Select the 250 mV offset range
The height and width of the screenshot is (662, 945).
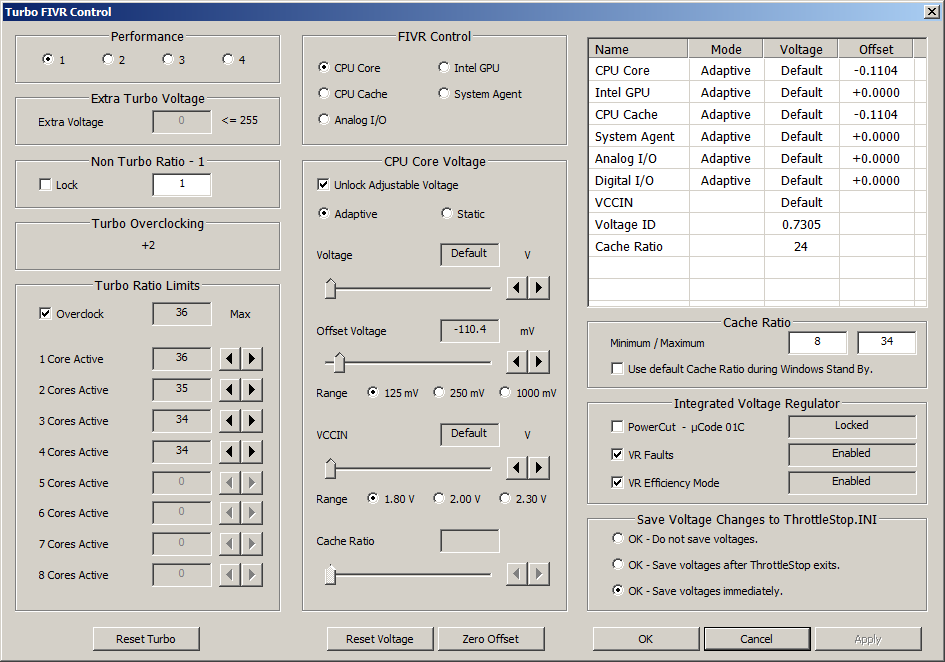(439, 393)
